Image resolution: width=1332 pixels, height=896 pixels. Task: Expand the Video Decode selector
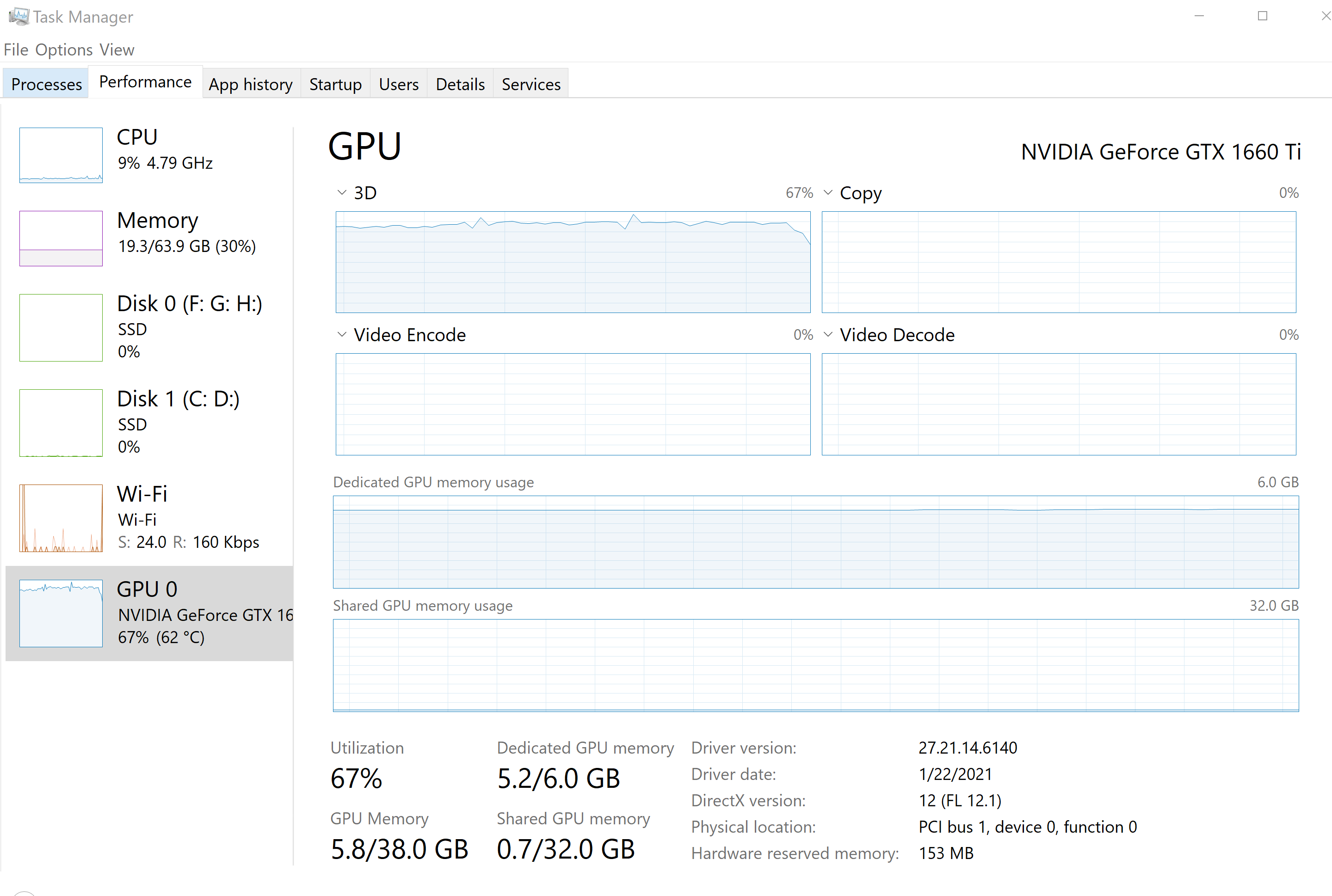point(827,334)
